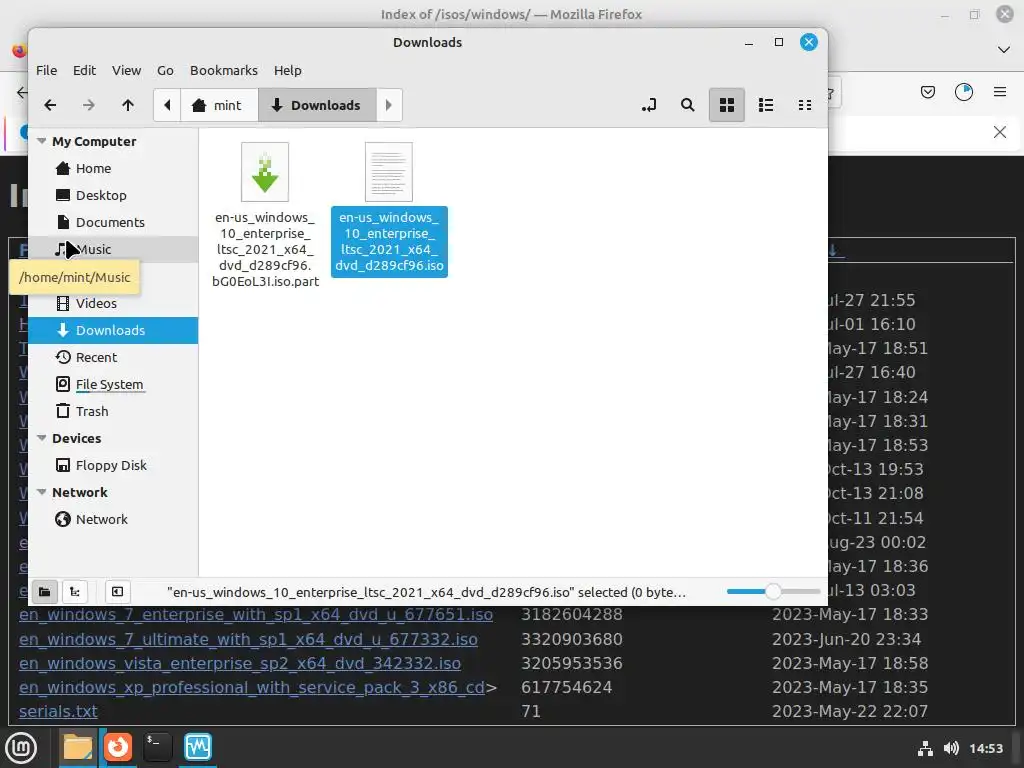
Task: Select Downloads in the sidebar
Action: click(113, 330)
